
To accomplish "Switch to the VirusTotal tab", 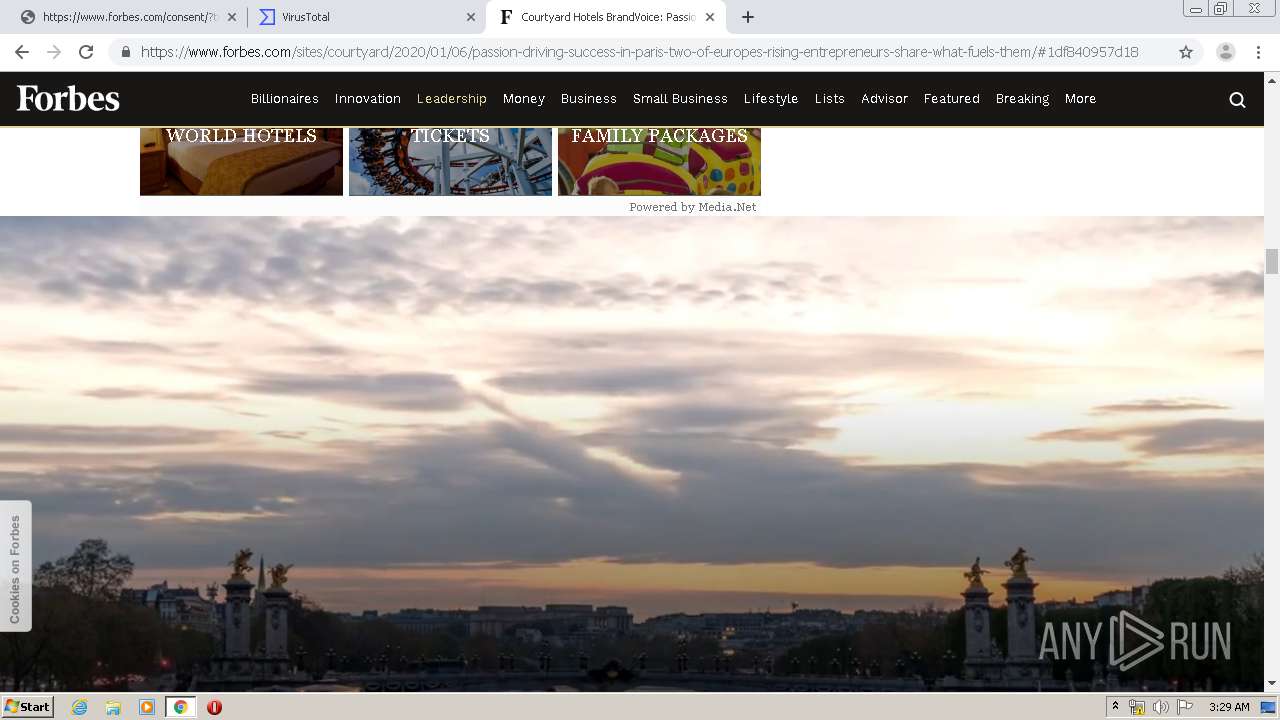I will [367, 17].
